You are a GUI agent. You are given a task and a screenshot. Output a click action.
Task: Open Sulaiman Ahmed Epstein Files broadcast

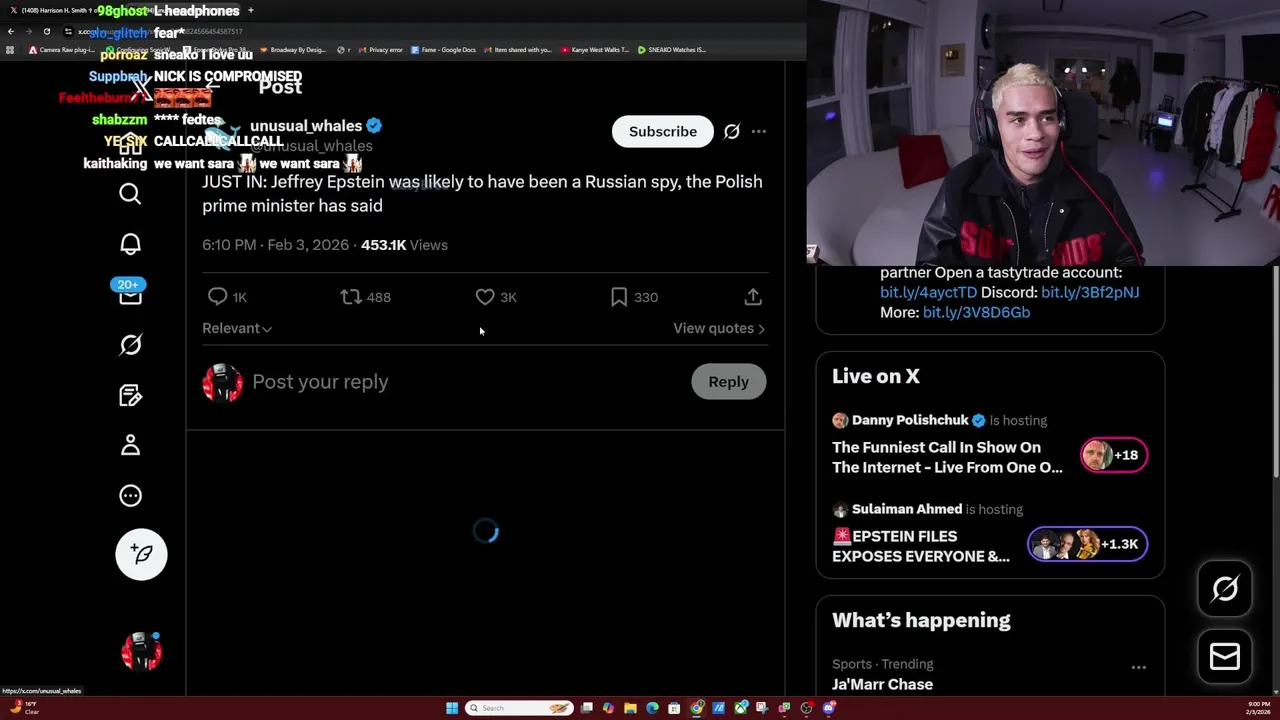point(921,546)
